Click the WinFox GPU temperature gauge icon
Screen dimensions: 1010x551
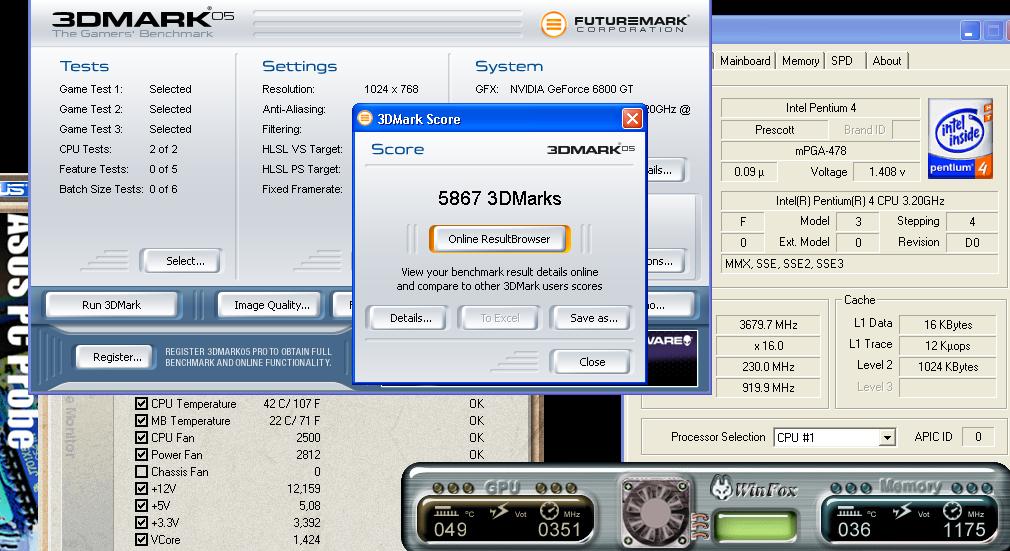(x=446, y=512)
